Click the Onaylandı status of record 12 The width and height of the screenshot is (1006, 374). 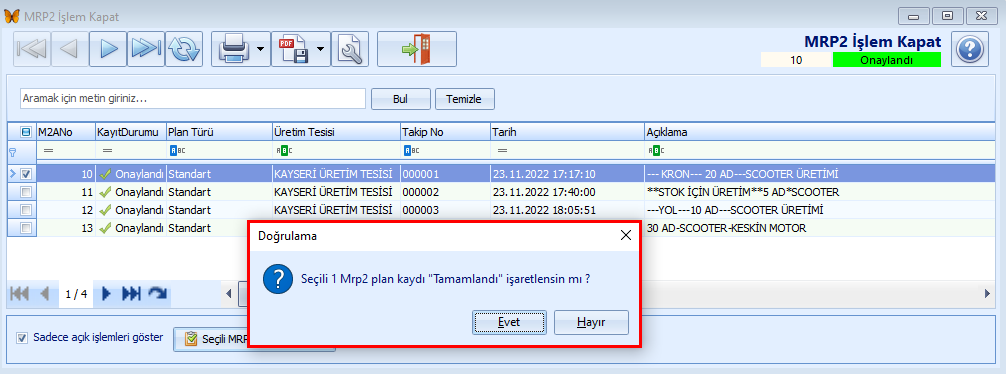tap(132, 210)
